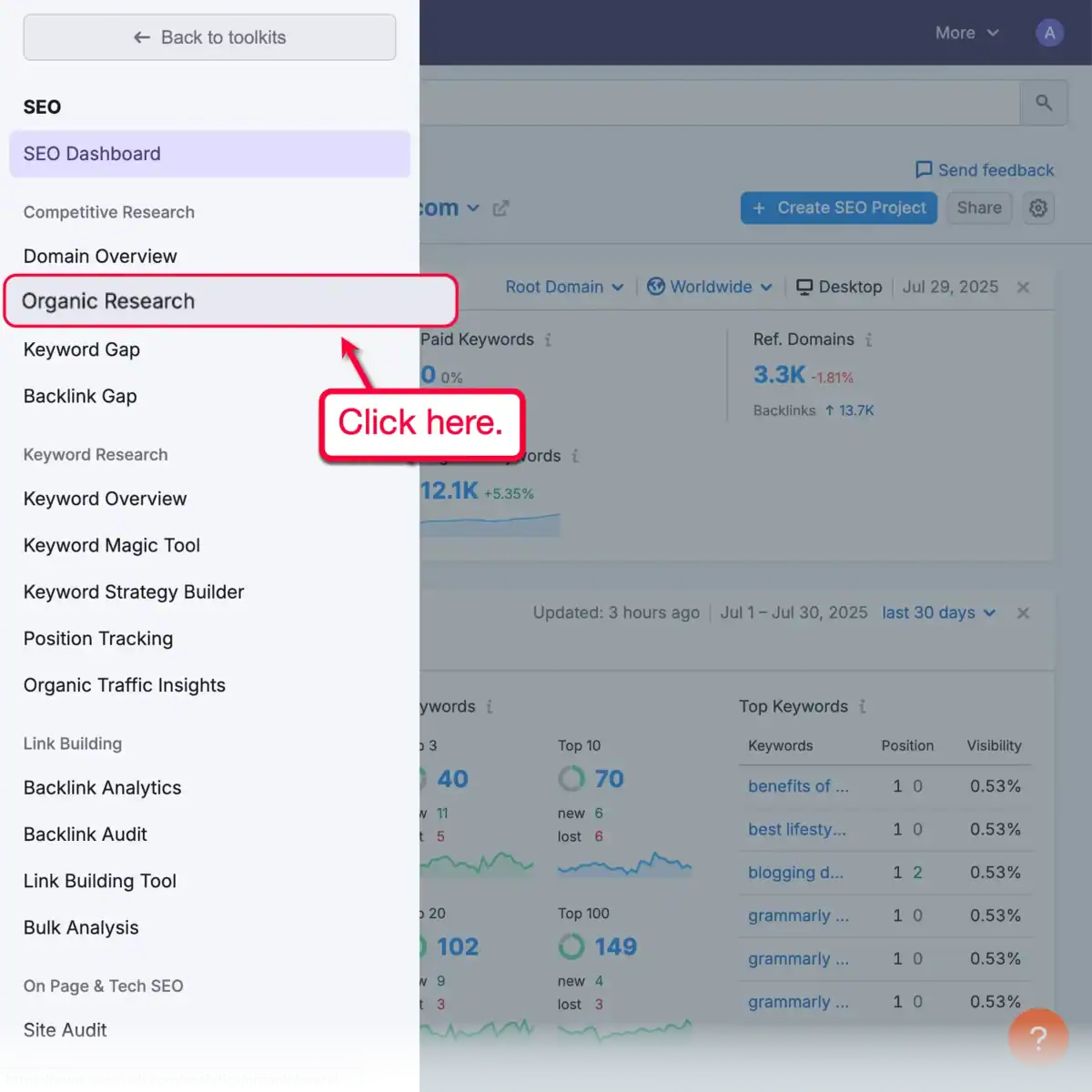Click the Create SEO Project button
The height and width of the screenshot is (1092, 1092).
pos(838,207)
